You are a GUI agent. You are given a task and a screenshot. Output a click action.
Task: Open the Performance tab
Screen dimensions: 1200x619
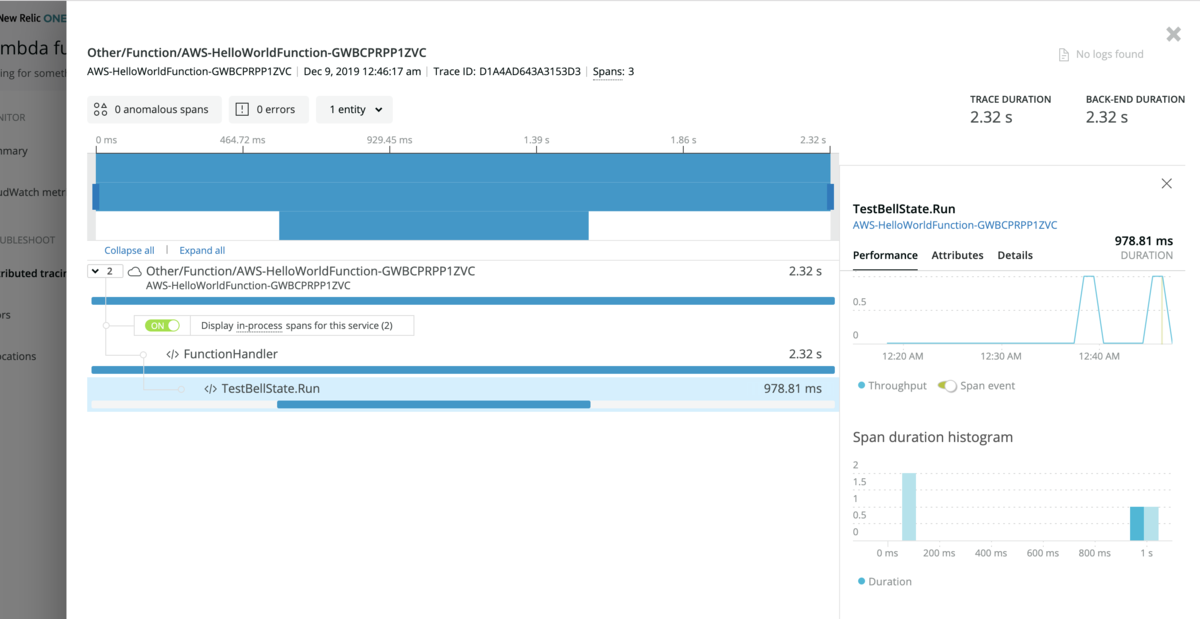pyautogui.click(x=885, y=255)
